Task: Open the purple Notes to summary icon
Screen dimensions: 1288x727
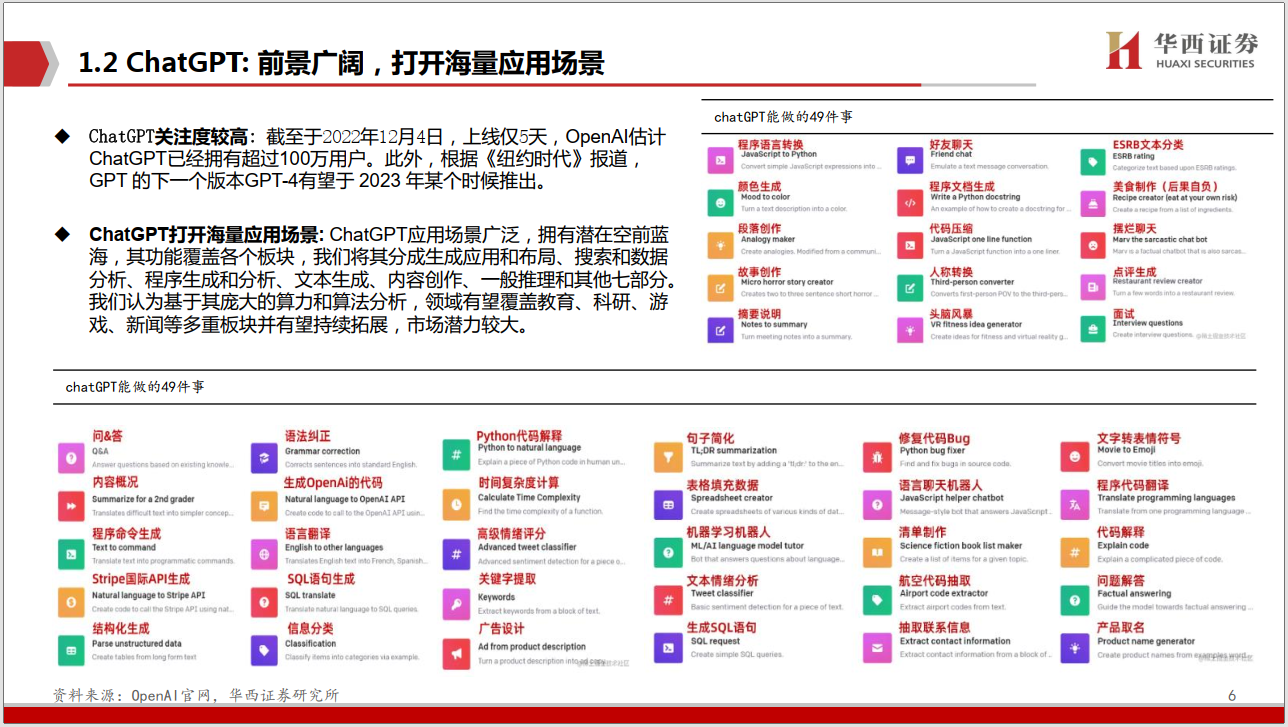Action: 720,330
